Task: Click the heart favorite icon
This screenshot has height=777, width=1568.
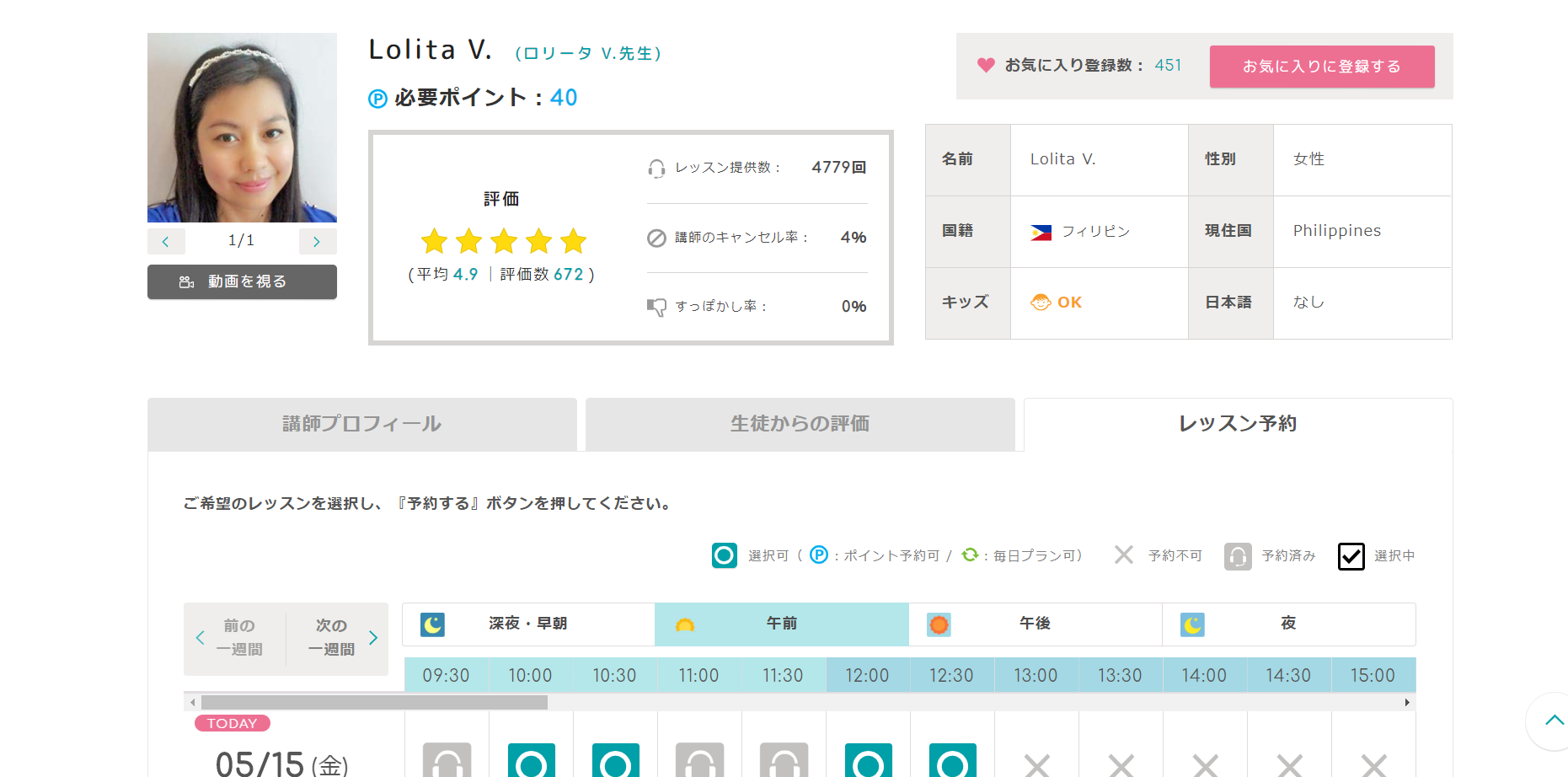Action: 986,65
